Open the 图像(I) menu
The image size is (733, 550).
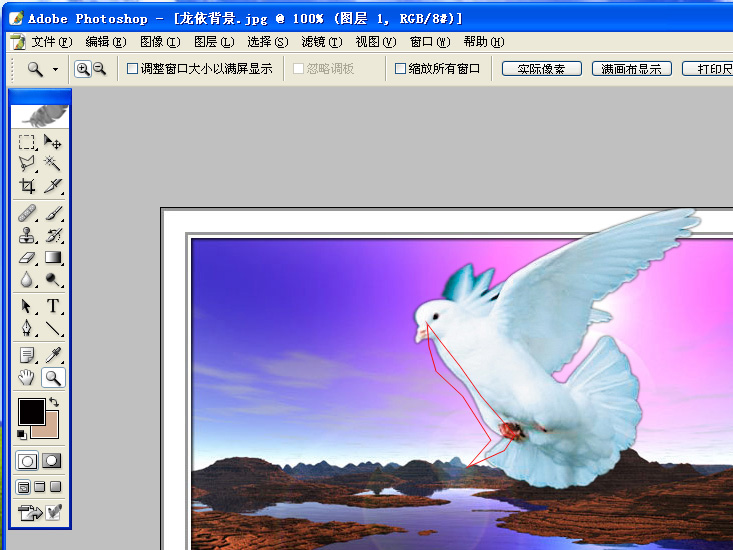click(160, 42)
